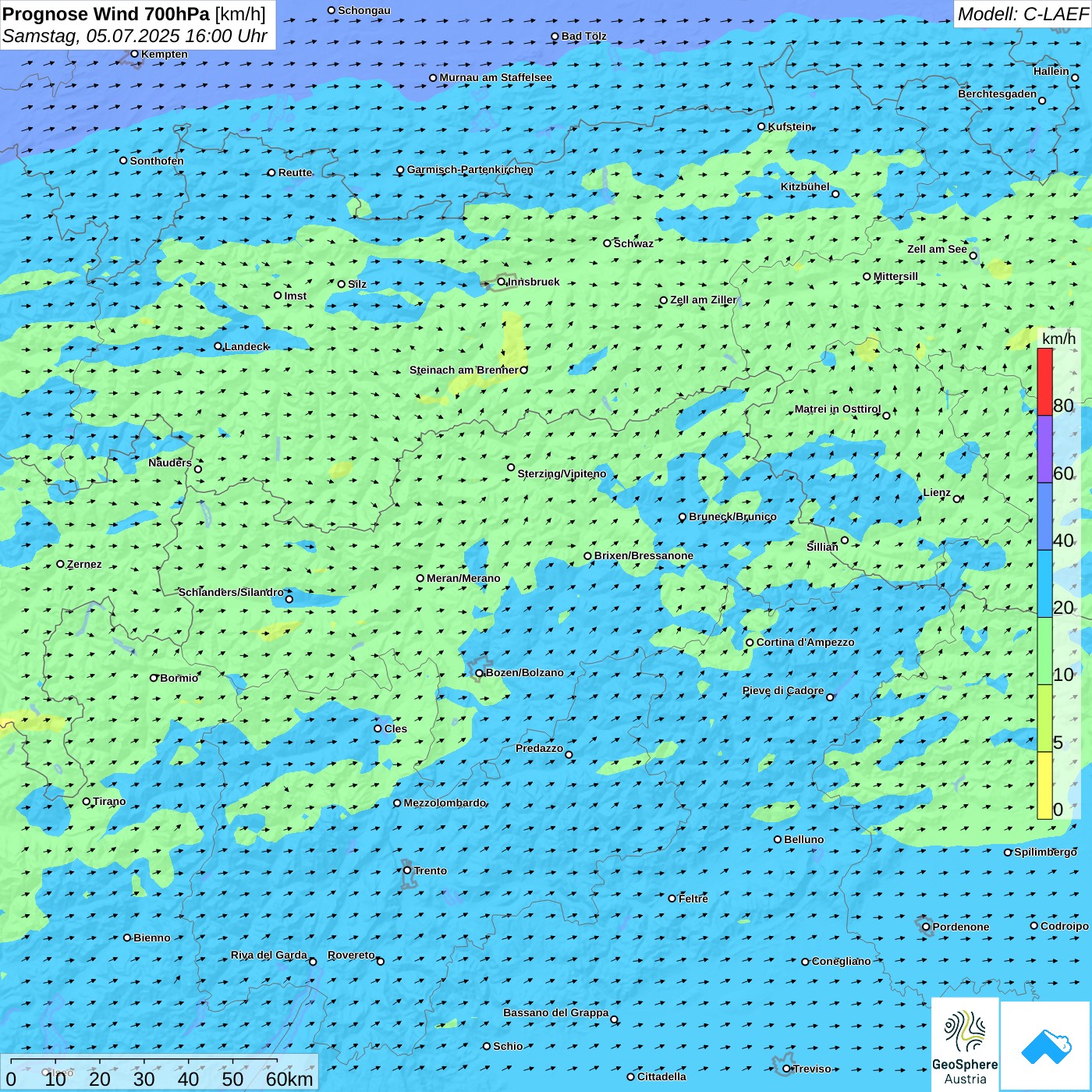Click the Trento city marker
Viewport: 1092px width, 1092px height.
407,870
